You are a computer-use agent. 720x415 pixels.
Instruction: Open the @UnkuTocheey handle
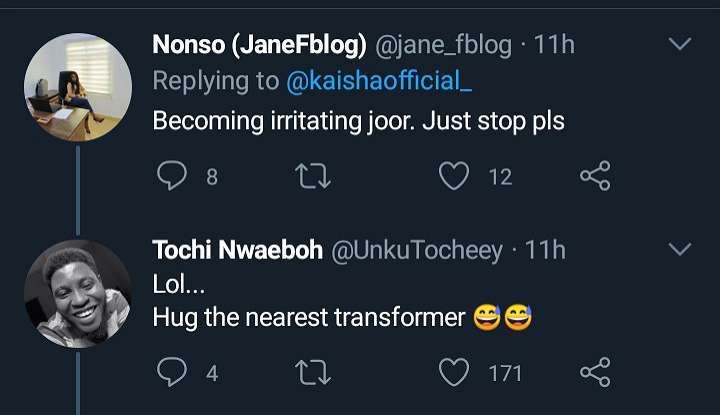tap(417, 250)
